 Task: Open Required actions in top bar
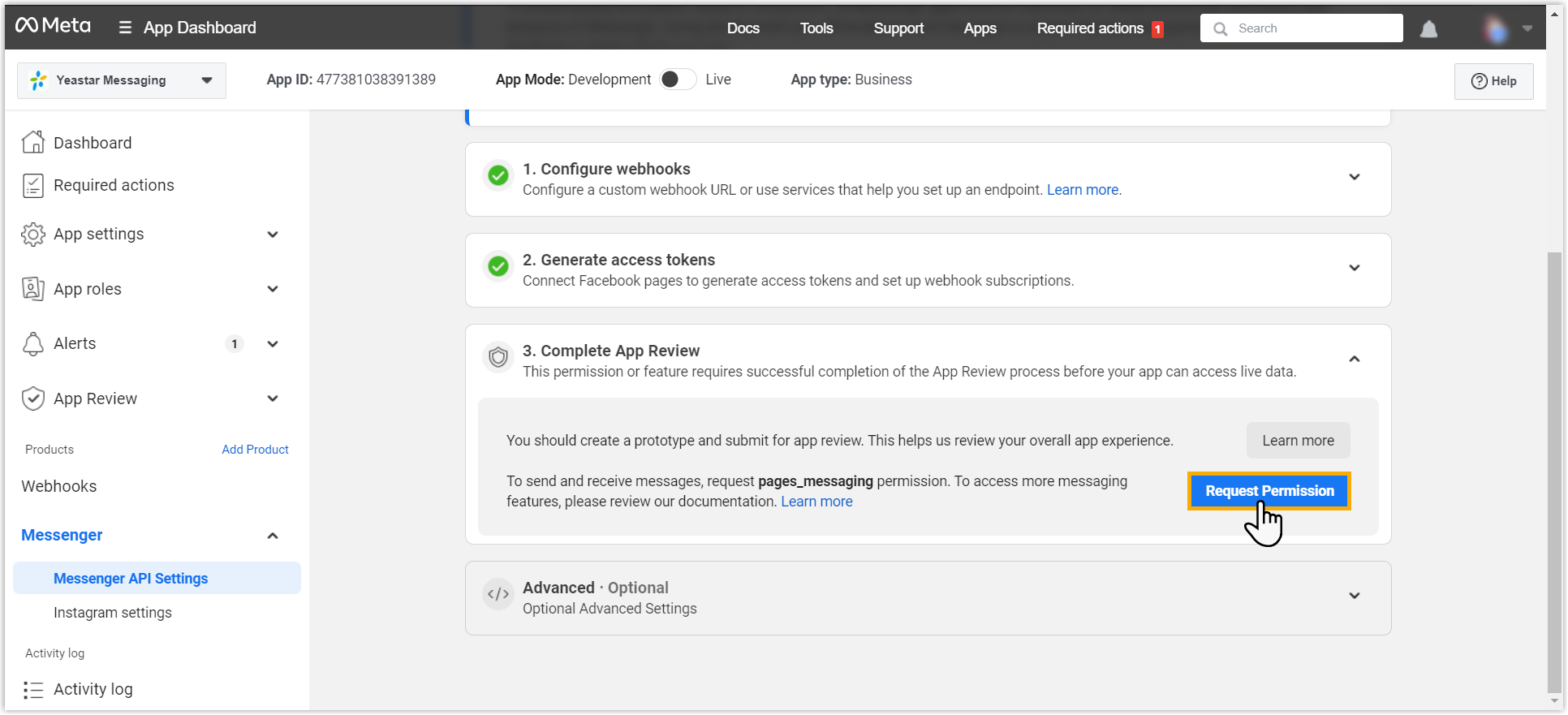1090,28
